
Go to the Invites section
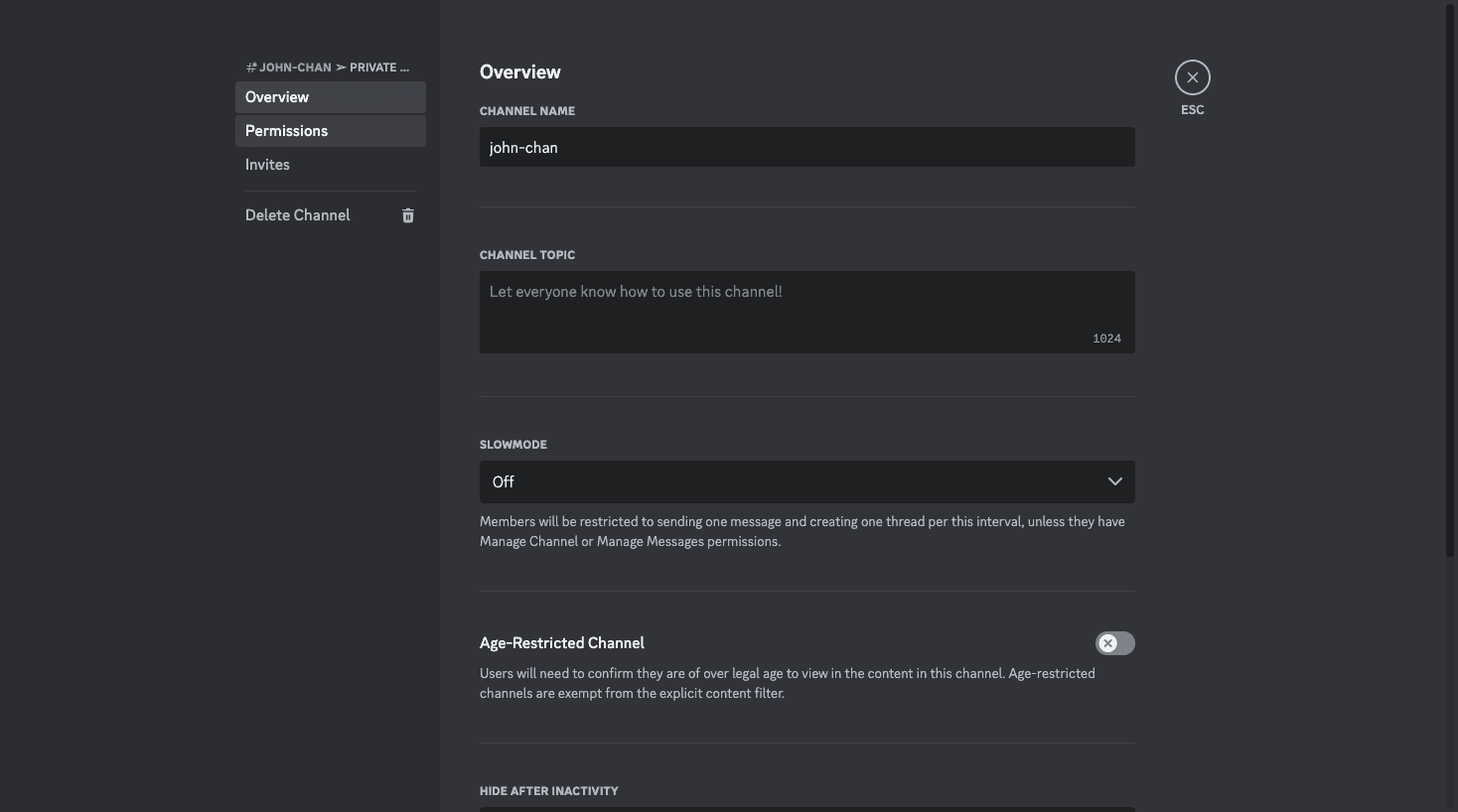pyautogui.click(x=331, y=165)
